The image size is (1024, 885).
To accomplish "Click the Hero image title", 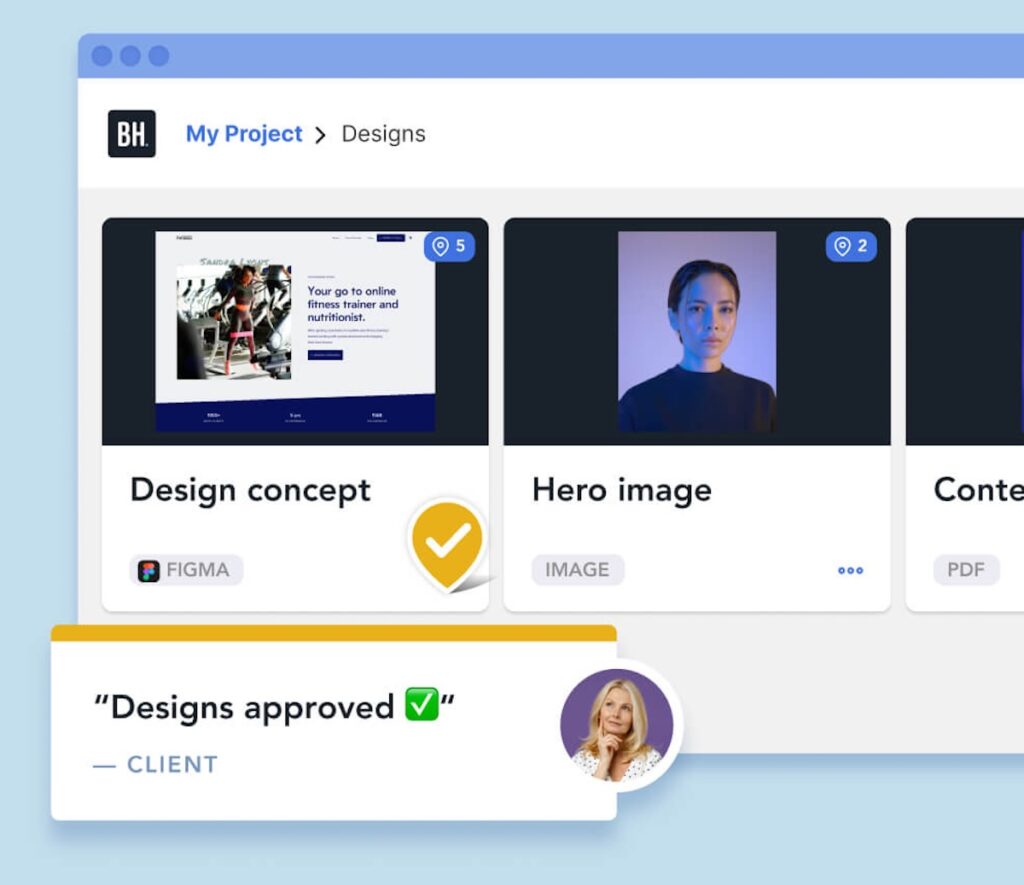I will click(622, 491).
